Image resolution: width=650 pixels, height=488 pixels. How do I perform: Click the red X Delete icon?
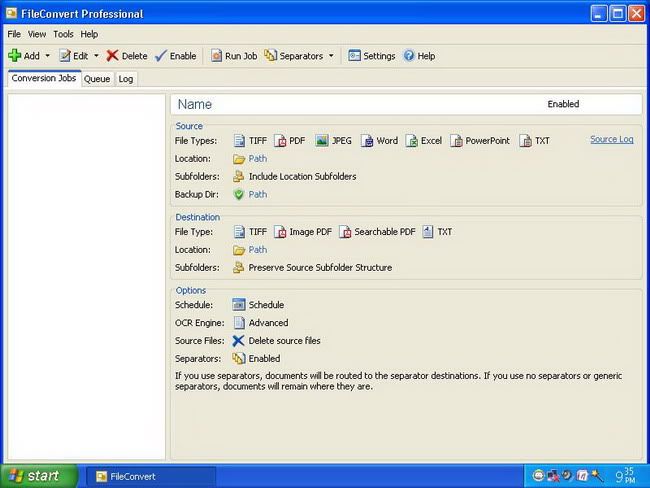(112, 56)
